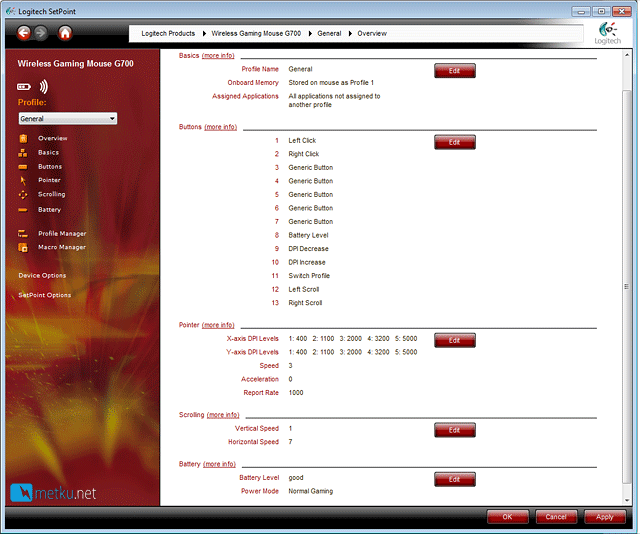Expand breadcrumb arrow after Logitech Products
This screenshot has width=640, height=534.
[204, 33]
